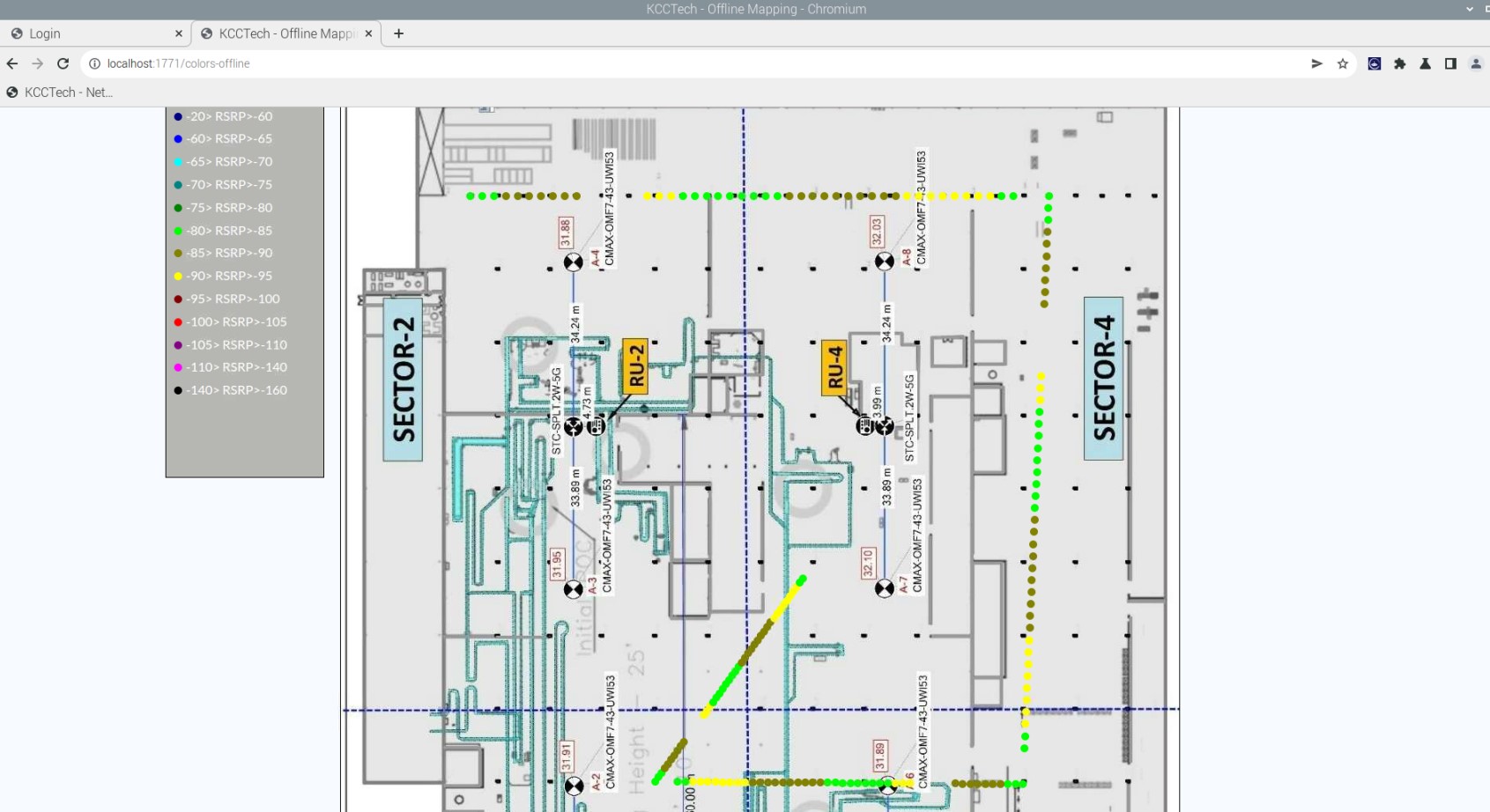
Task: Click the RU-4 orange label
Action: click(834, 367)
